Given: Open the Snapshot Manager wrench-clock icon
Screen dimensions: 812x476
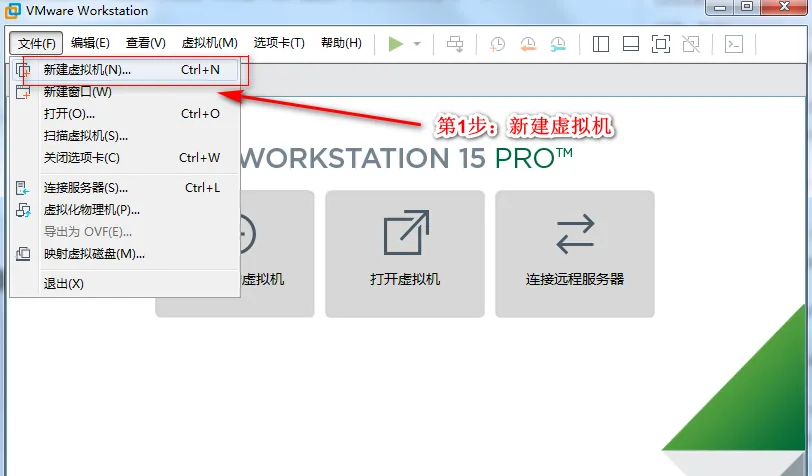Looking at the screenshot, I should coord(558,44).
